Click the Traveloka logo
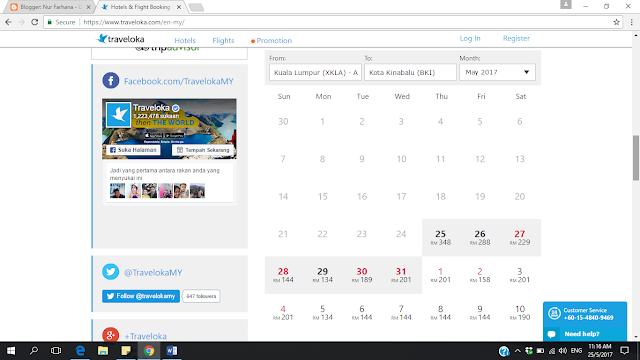 [x=120, y=39]
